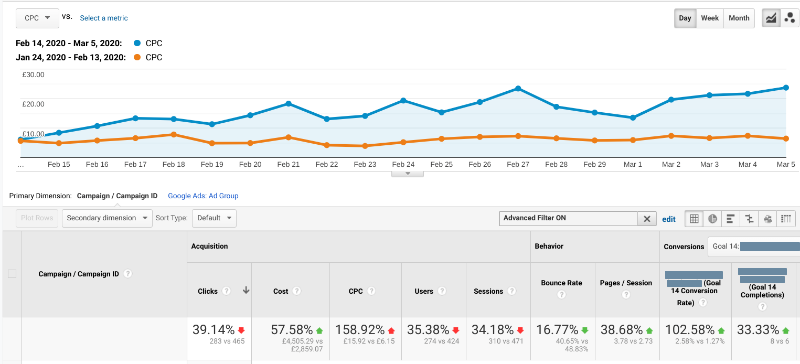The width and height of the screenshot is (800, 364).
Task: Select the percentage pie view icon
Action: (x=712, y=219)
